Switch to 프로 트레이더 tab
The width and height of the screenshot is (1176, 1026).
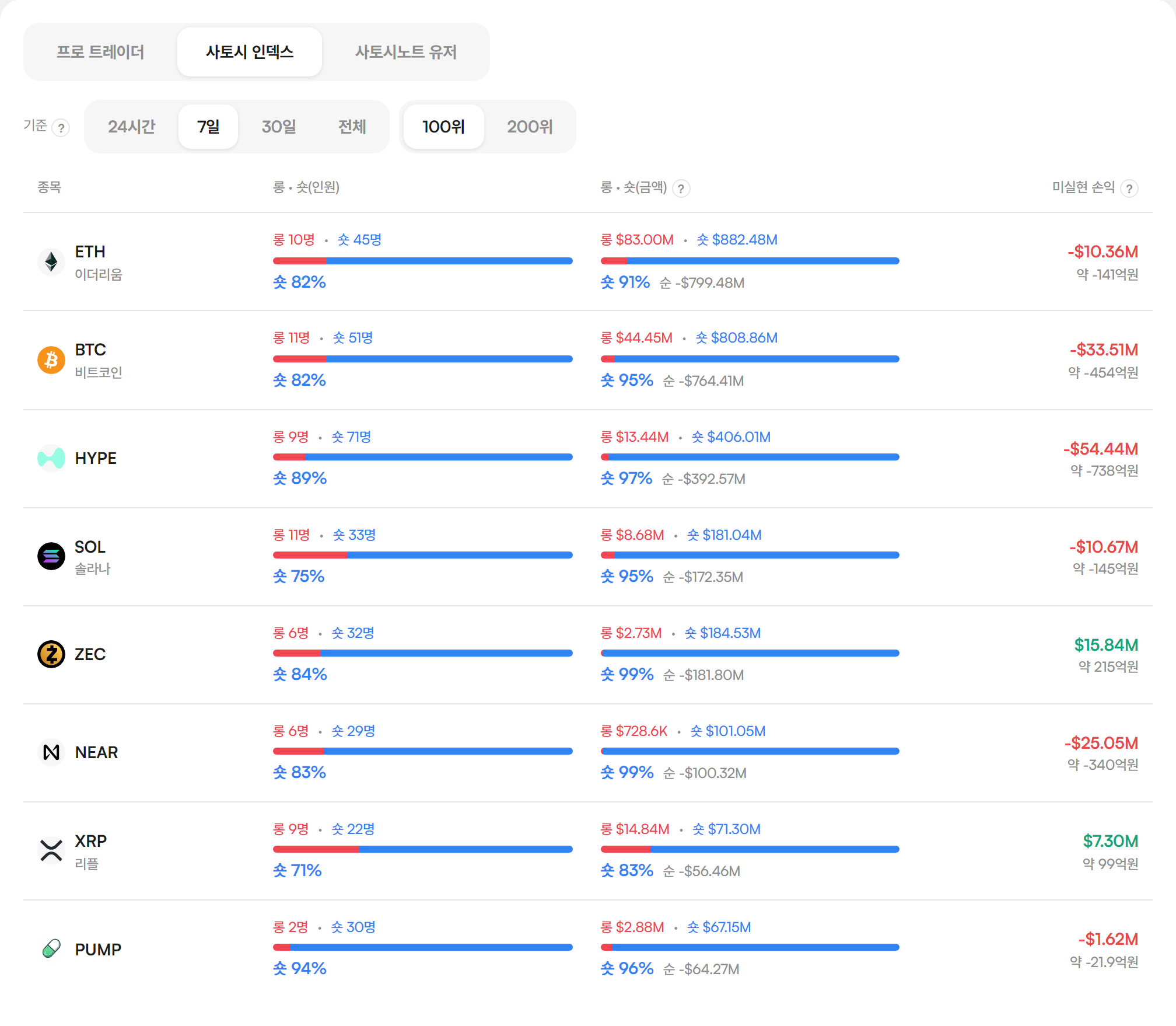click(100, 52)
